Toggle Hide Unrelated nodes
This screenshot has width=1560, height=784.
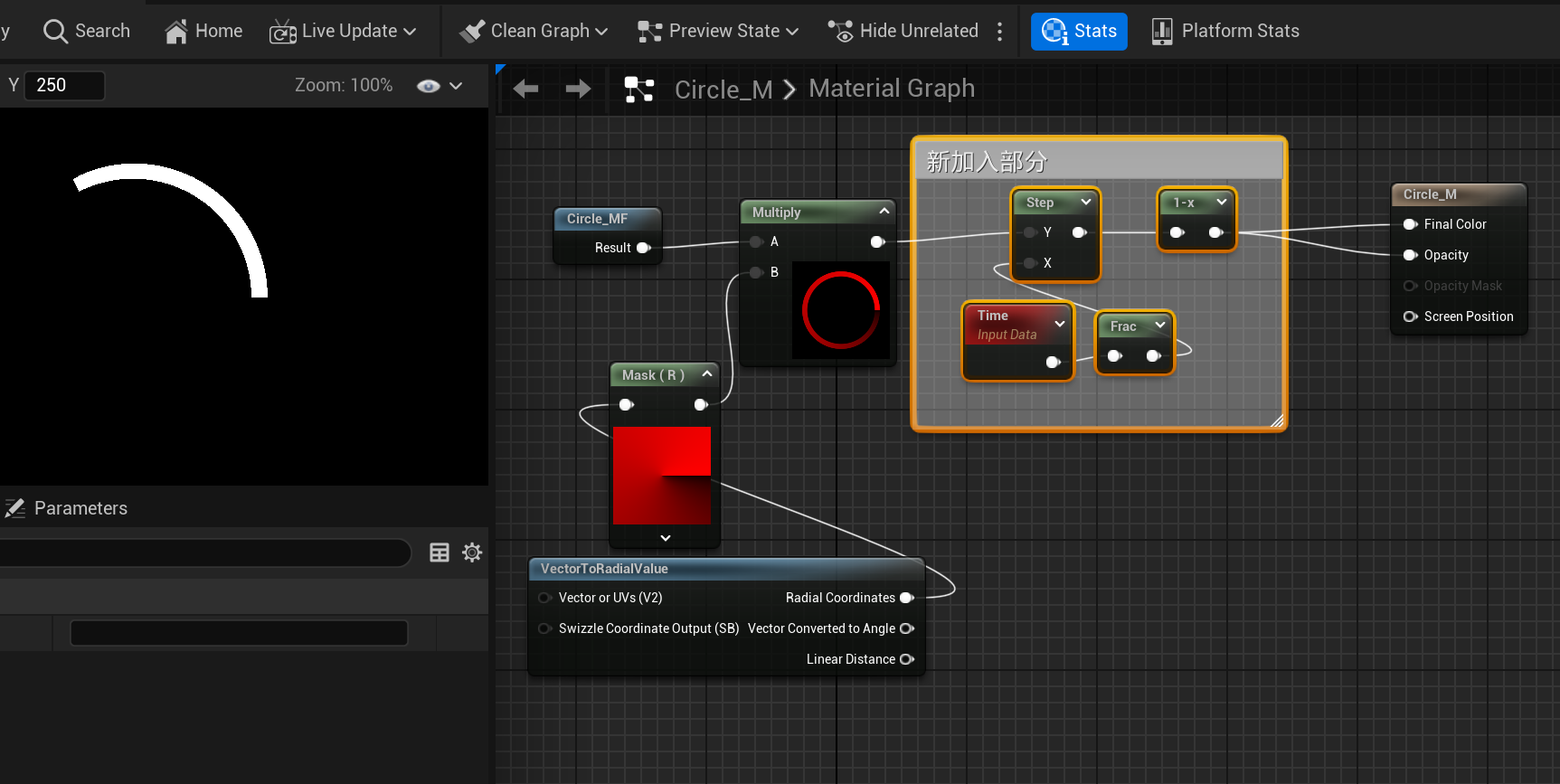pyautogui.click(x=903, y=32)
